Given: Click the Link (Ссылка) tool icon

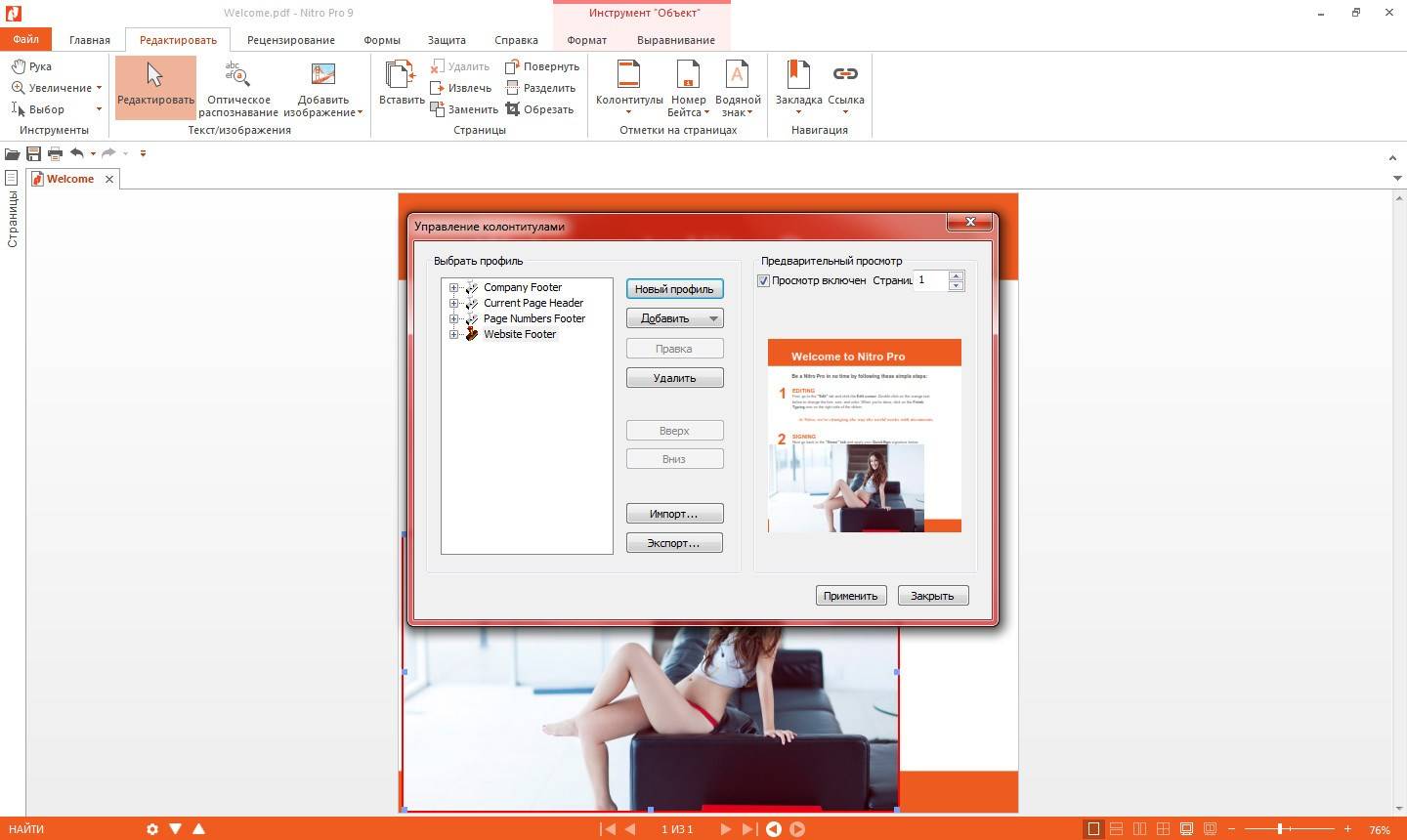Looking at the screenshot, I should tap(845, 75).
